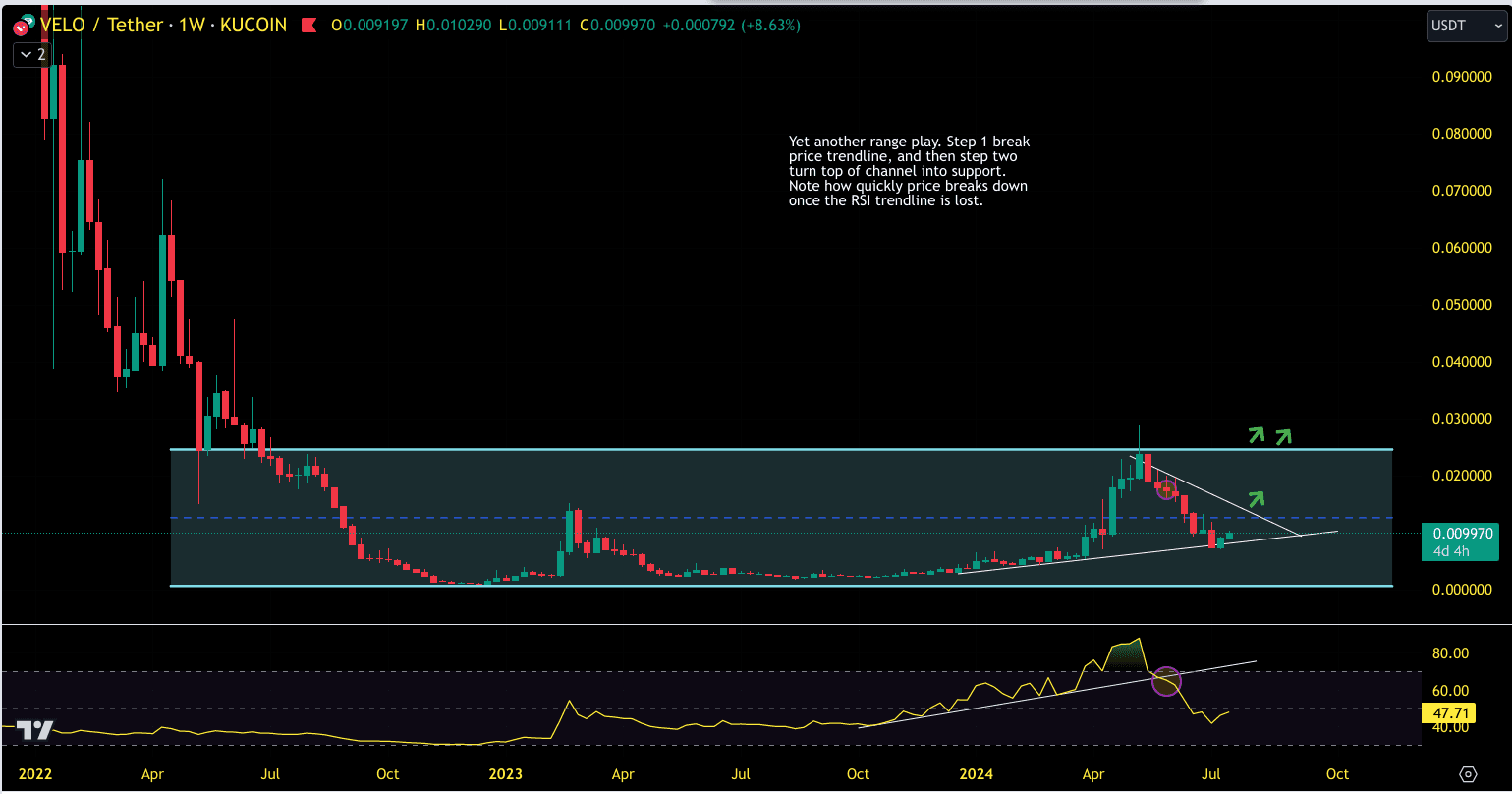Click the 2023 time axis label

coord(505,774)
